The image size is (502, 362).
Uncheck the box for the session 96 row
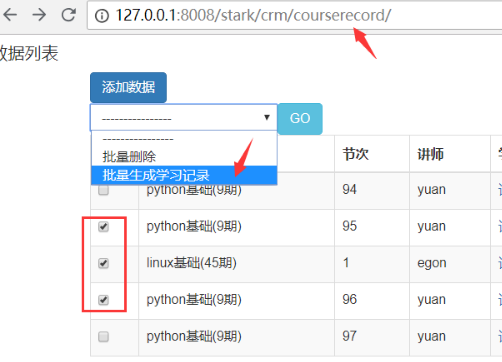pos(103,300)
